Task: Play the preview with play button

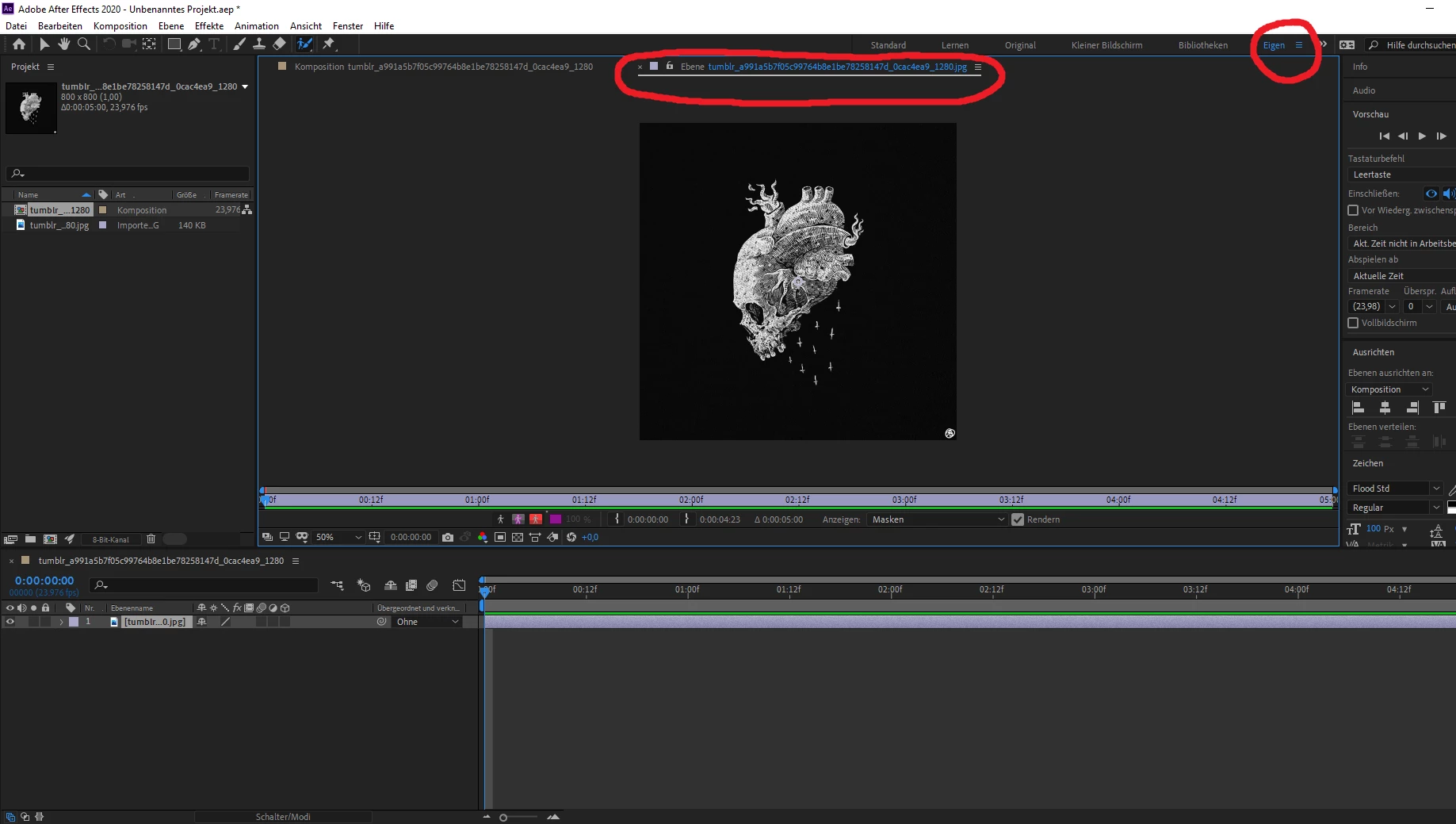Action: [1422, 136]
